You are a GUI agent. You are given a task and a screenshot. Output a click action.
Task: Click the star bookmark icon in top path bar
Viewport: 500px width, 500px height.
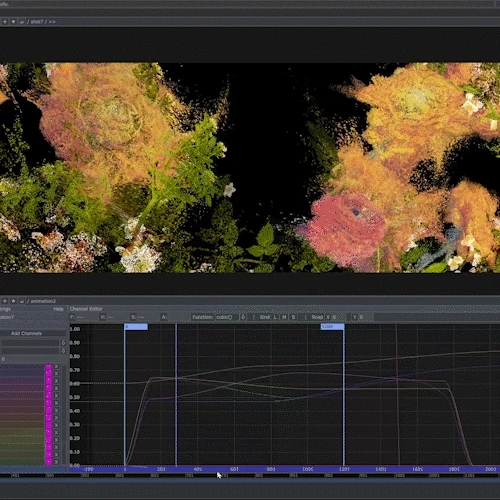click(13, 22)
